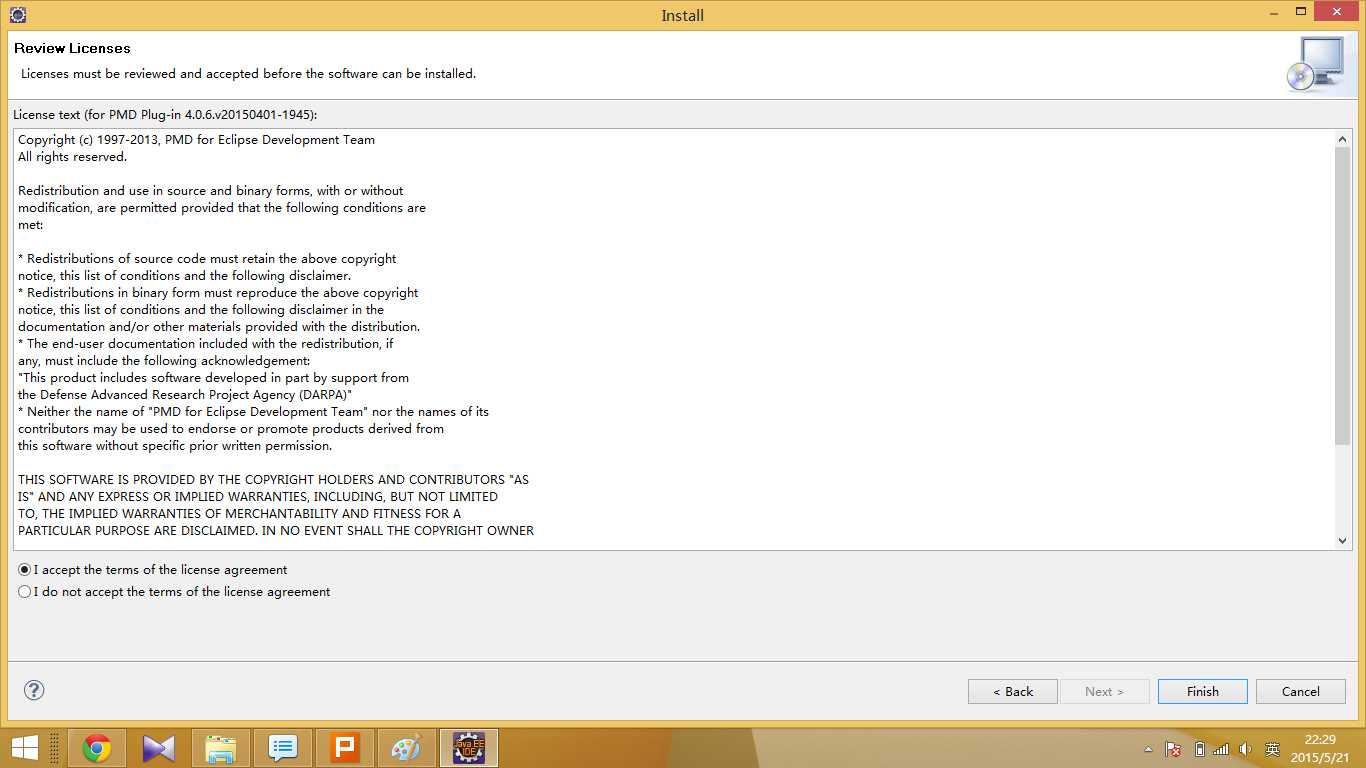Open the Action Center flag icon

(1175, 749)
